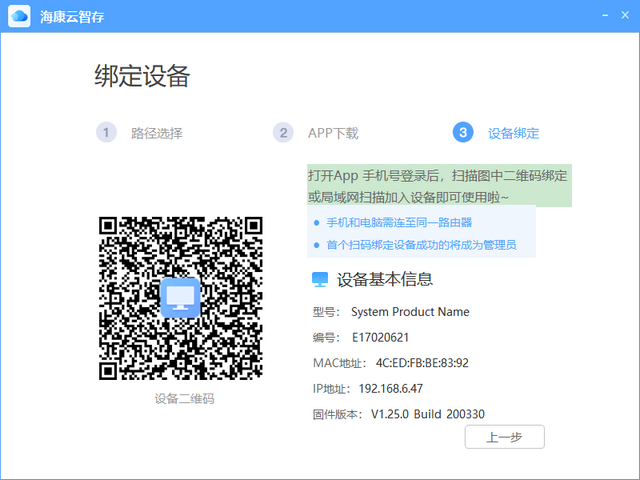Go to the APP下载 step
This screenshot has width=640, height=480.
(333, 133)
